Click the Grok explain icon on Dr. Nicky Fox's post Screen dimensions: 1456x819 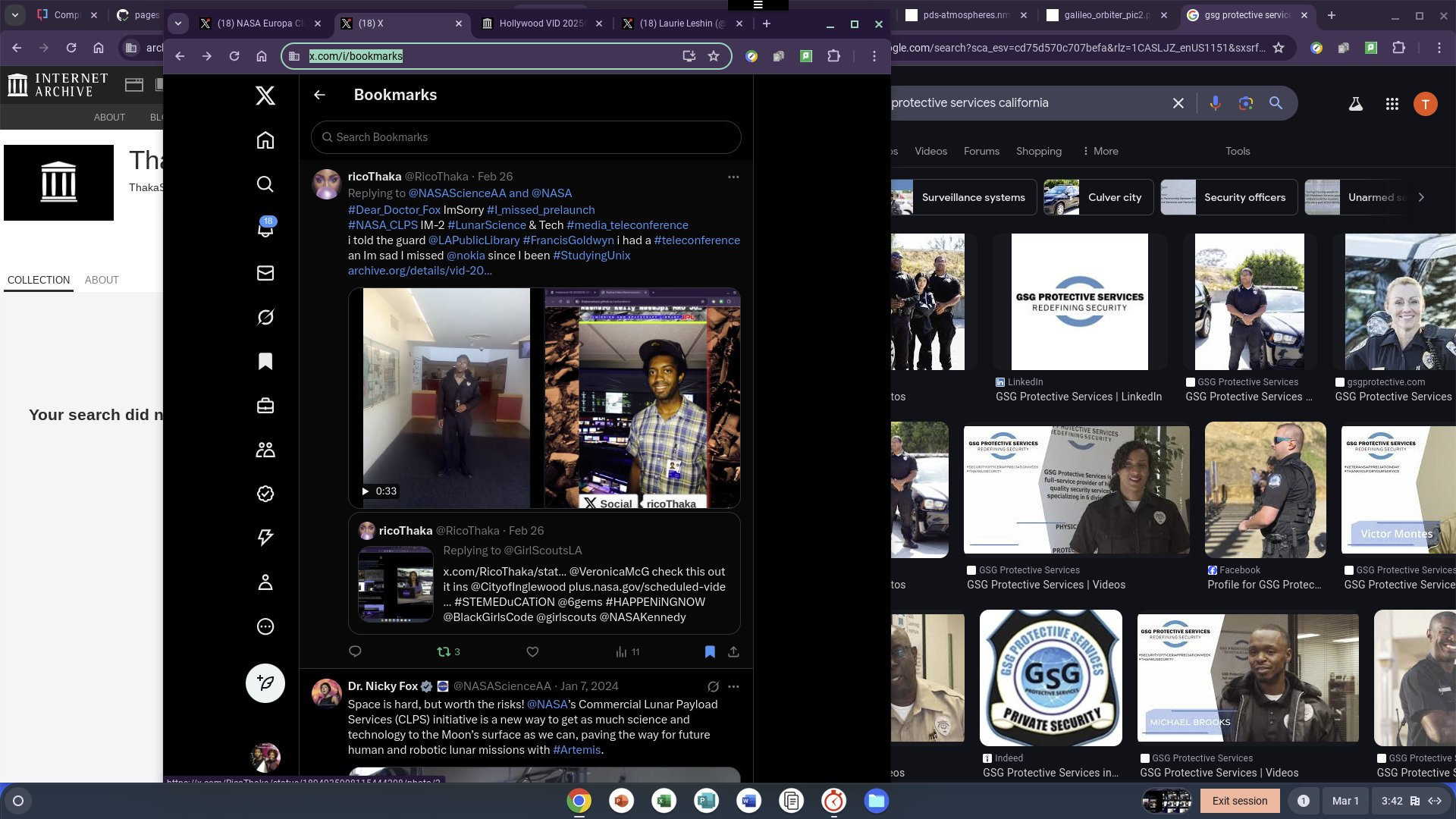(x=713, y=686)
